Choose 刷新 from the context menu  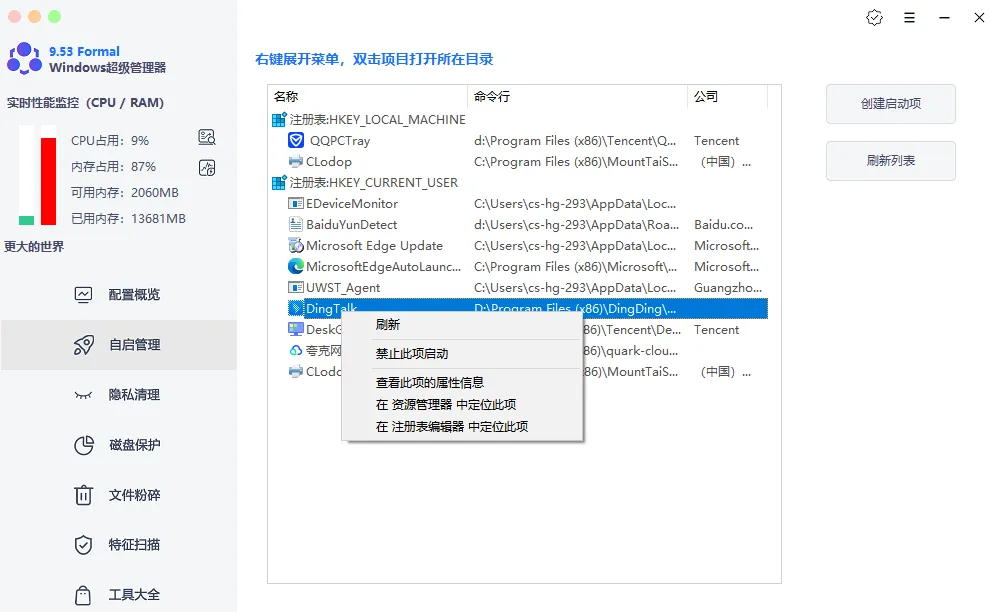[x=462, y=325]
